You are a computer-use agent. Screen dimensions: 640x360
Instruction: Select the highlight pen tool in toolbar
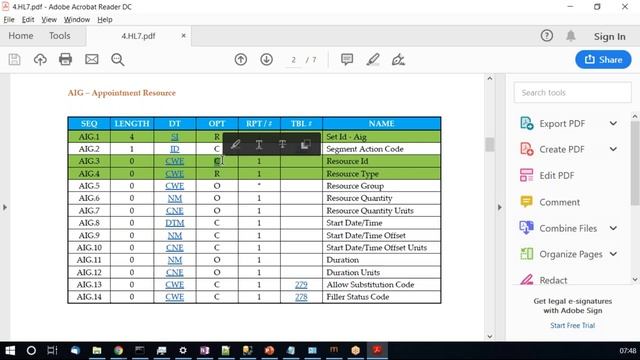373,60
